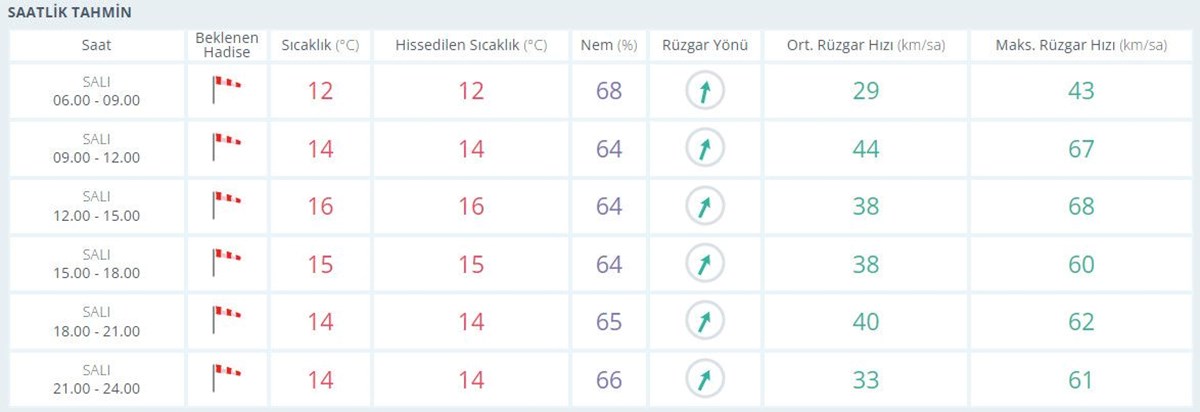This screenshot has height=412, width=1200.
Task: Click wind direction arrow for 21.00 - 24.00
Action: coord(705,380)
